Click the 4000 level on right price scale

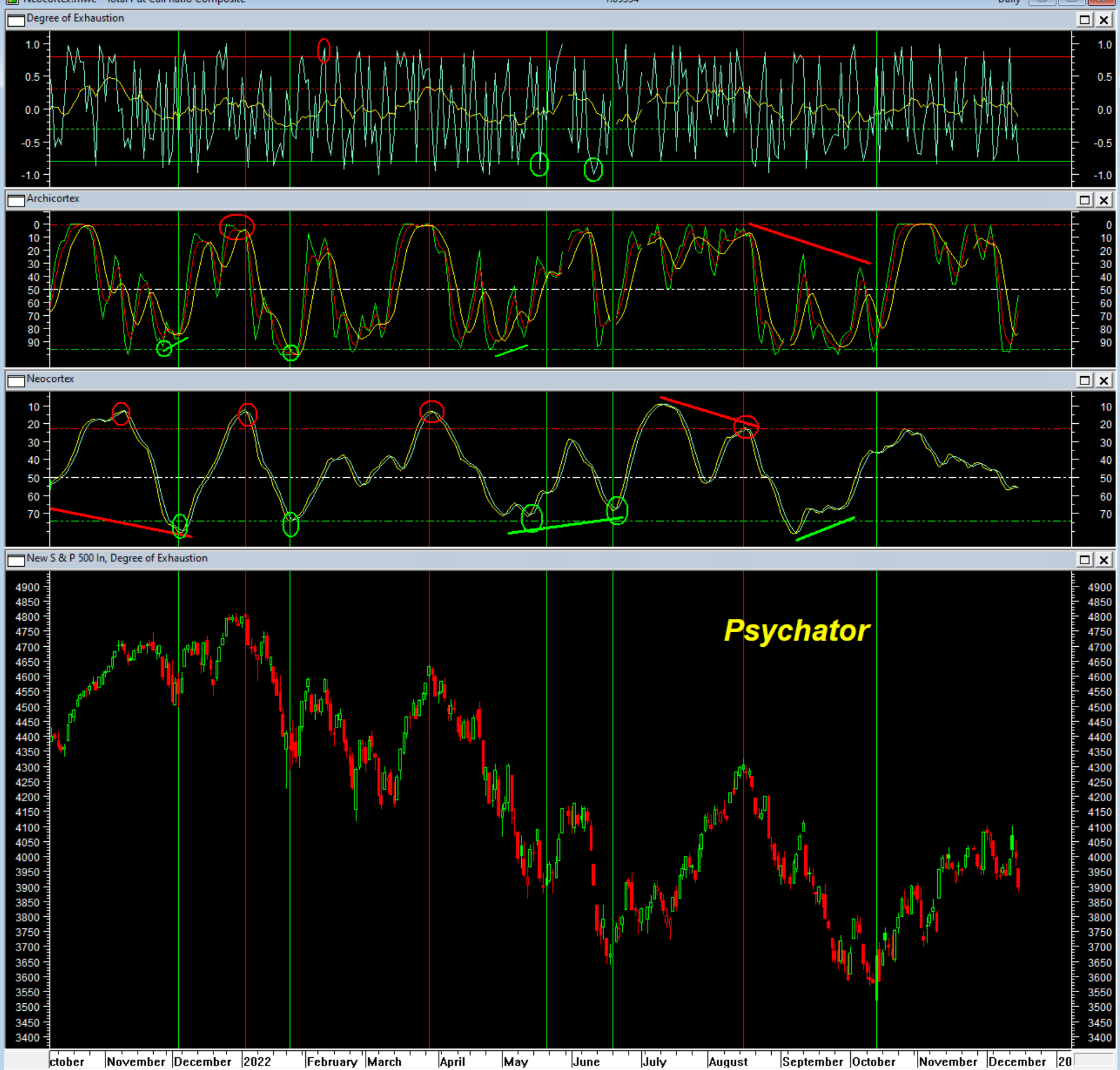coord(1099,858)
